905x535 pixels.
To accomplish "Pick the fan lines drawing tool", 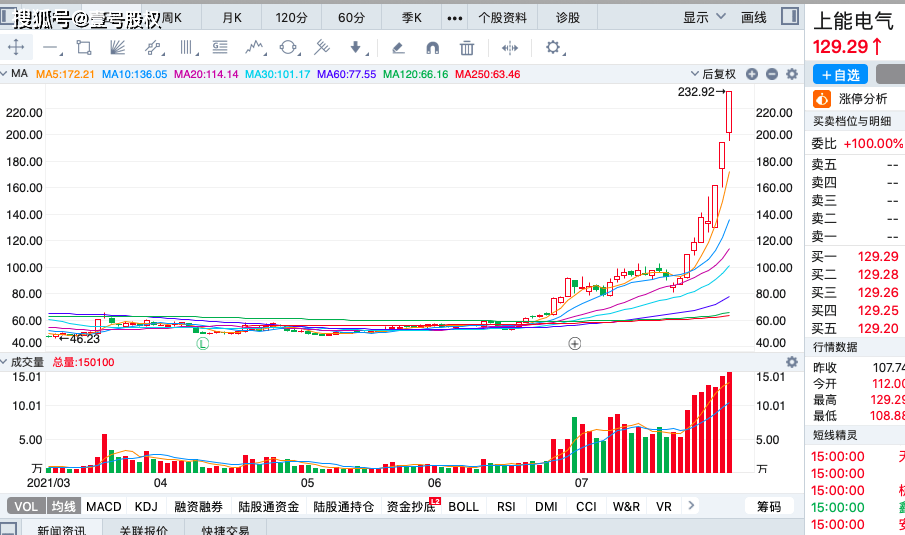I will click(118, 47).
